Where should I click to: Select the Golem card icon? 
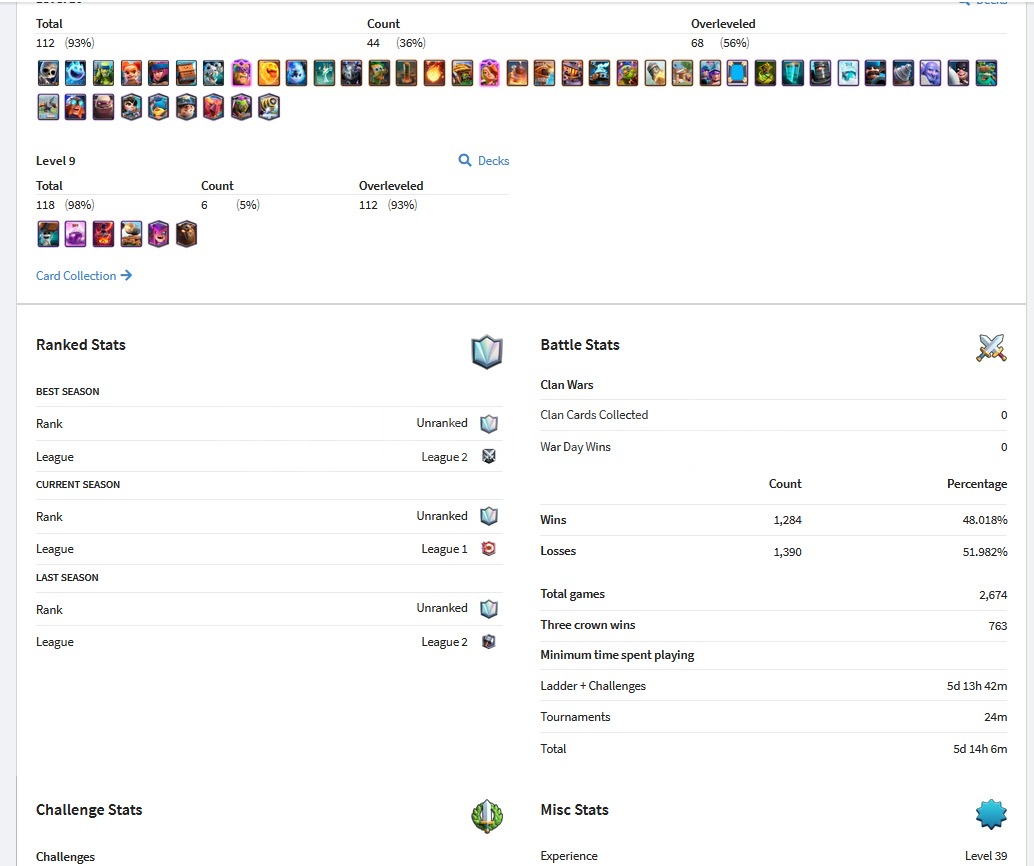104,107
